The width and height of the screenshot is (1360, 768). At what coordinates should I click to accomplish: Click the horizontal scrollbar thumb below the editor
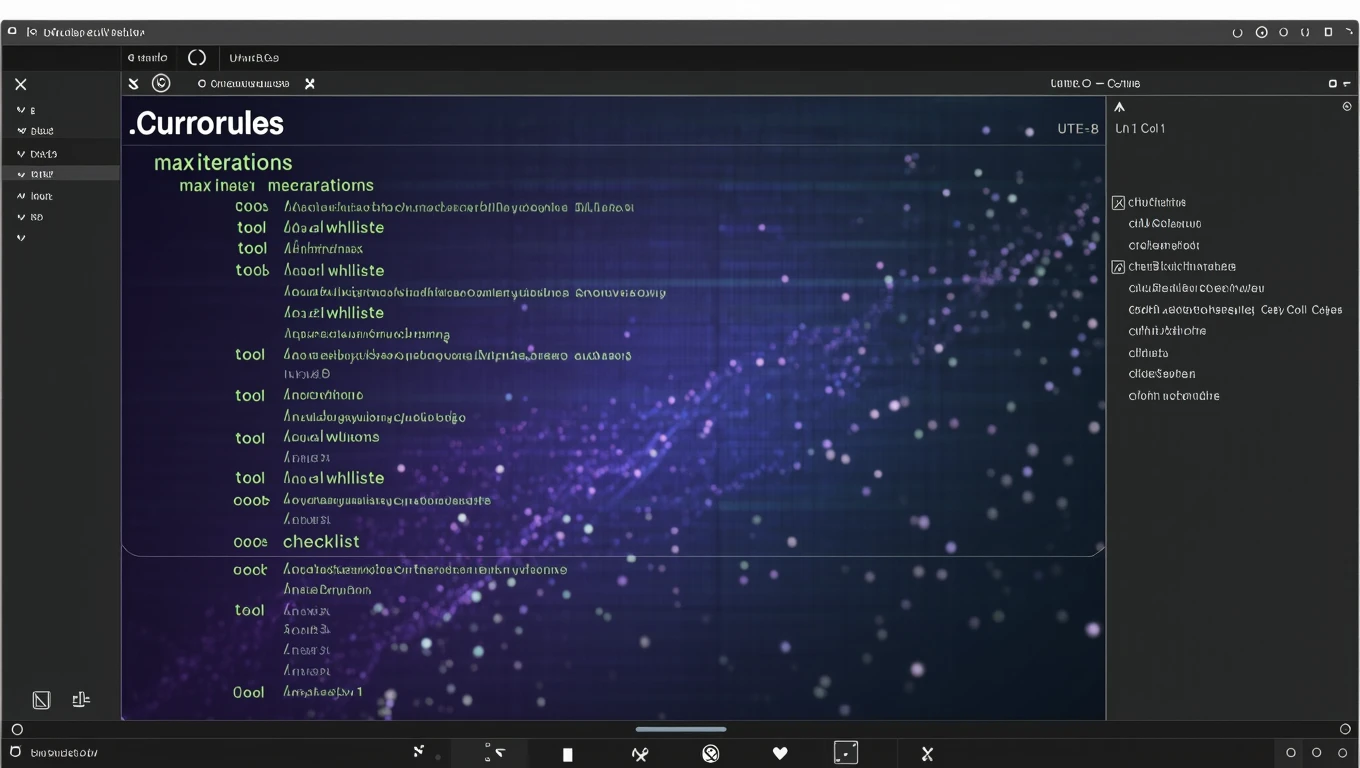(x=681, y=729)
